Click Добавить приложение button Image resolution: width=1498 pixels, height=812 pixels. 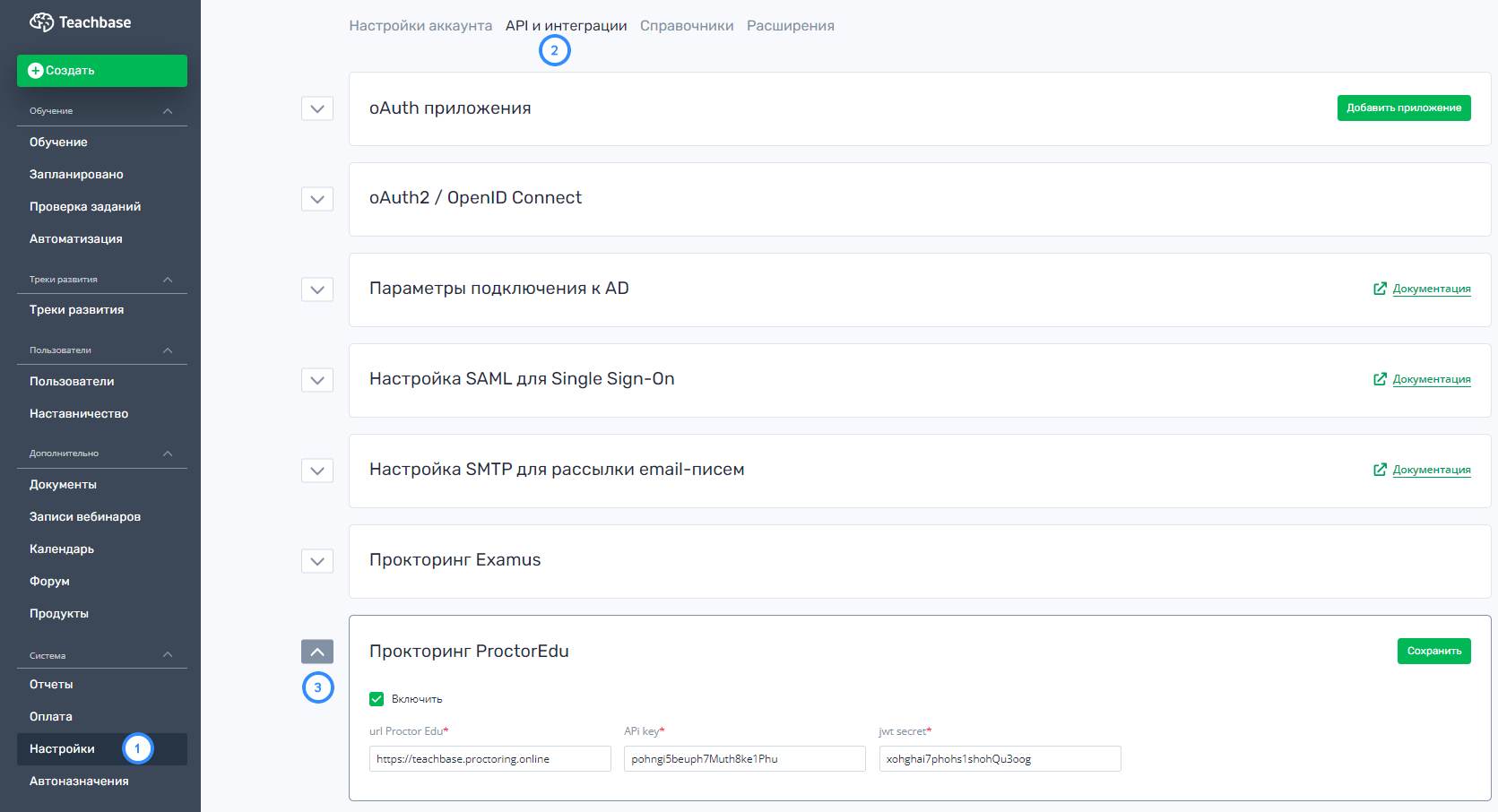(x=1404, y=108)
